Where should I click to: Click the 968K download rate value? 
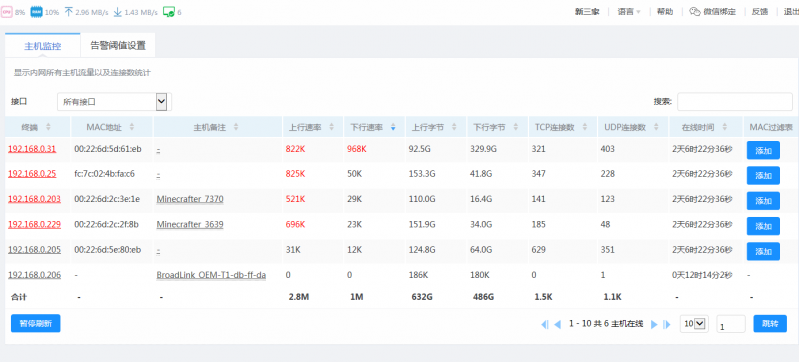tap(357, 149)
